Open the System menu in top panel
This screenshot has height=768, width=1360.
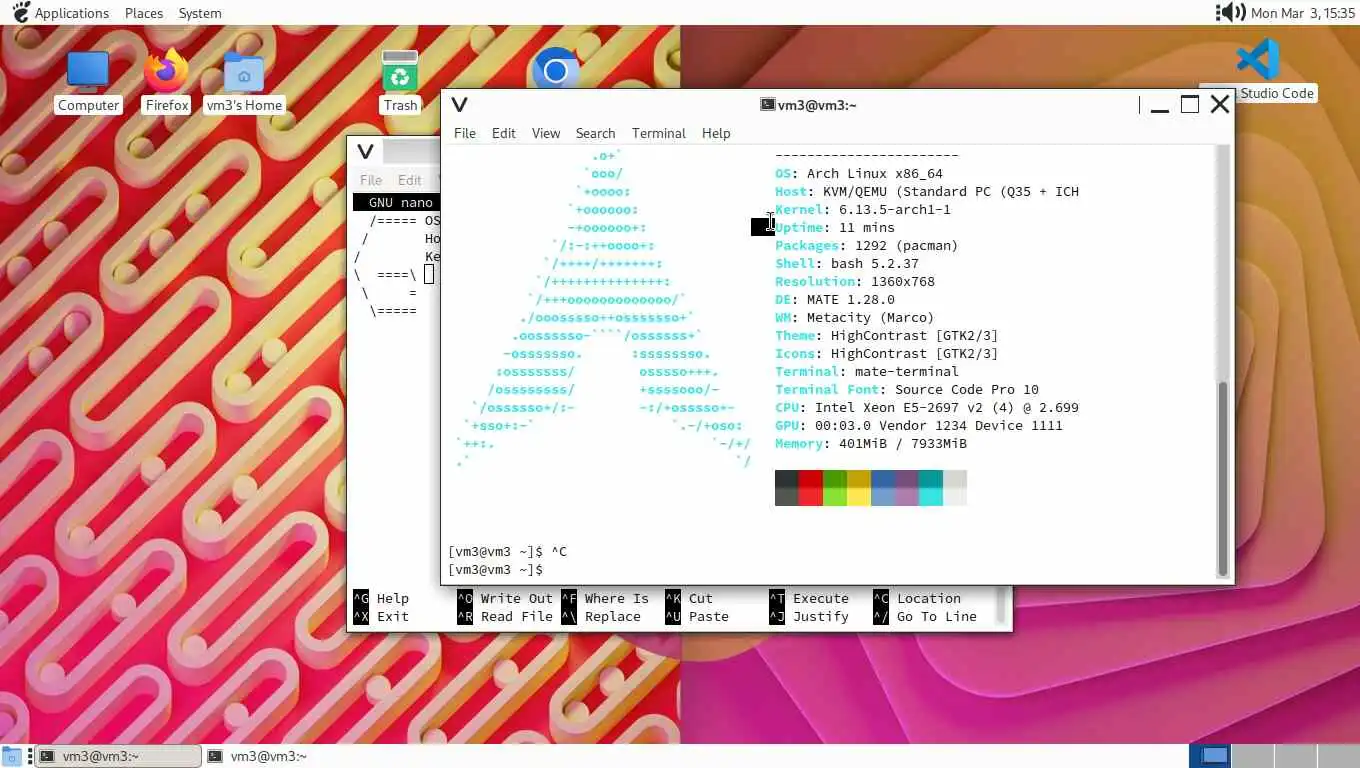[200, 13]
